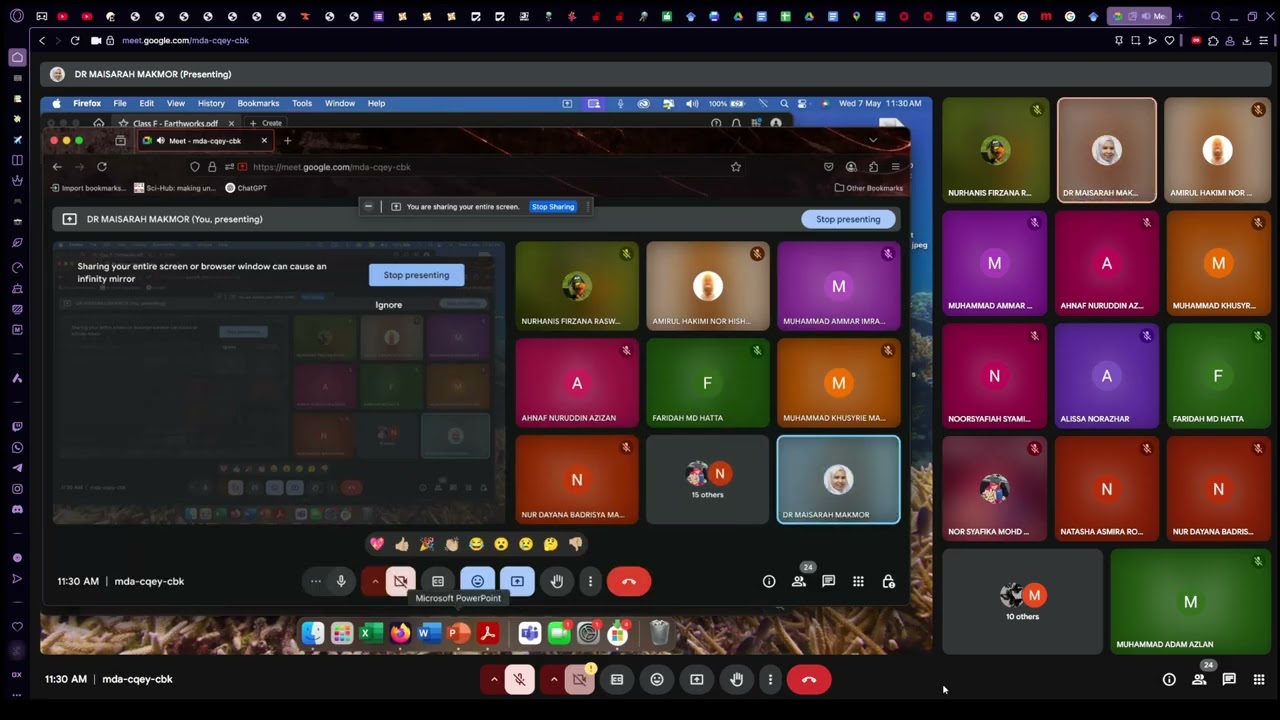Image resolution: width=1280 pixels, height=720 pixels.
Task: Open the Tools menu in the Firefox menu bar
Action: coord(302,103)
